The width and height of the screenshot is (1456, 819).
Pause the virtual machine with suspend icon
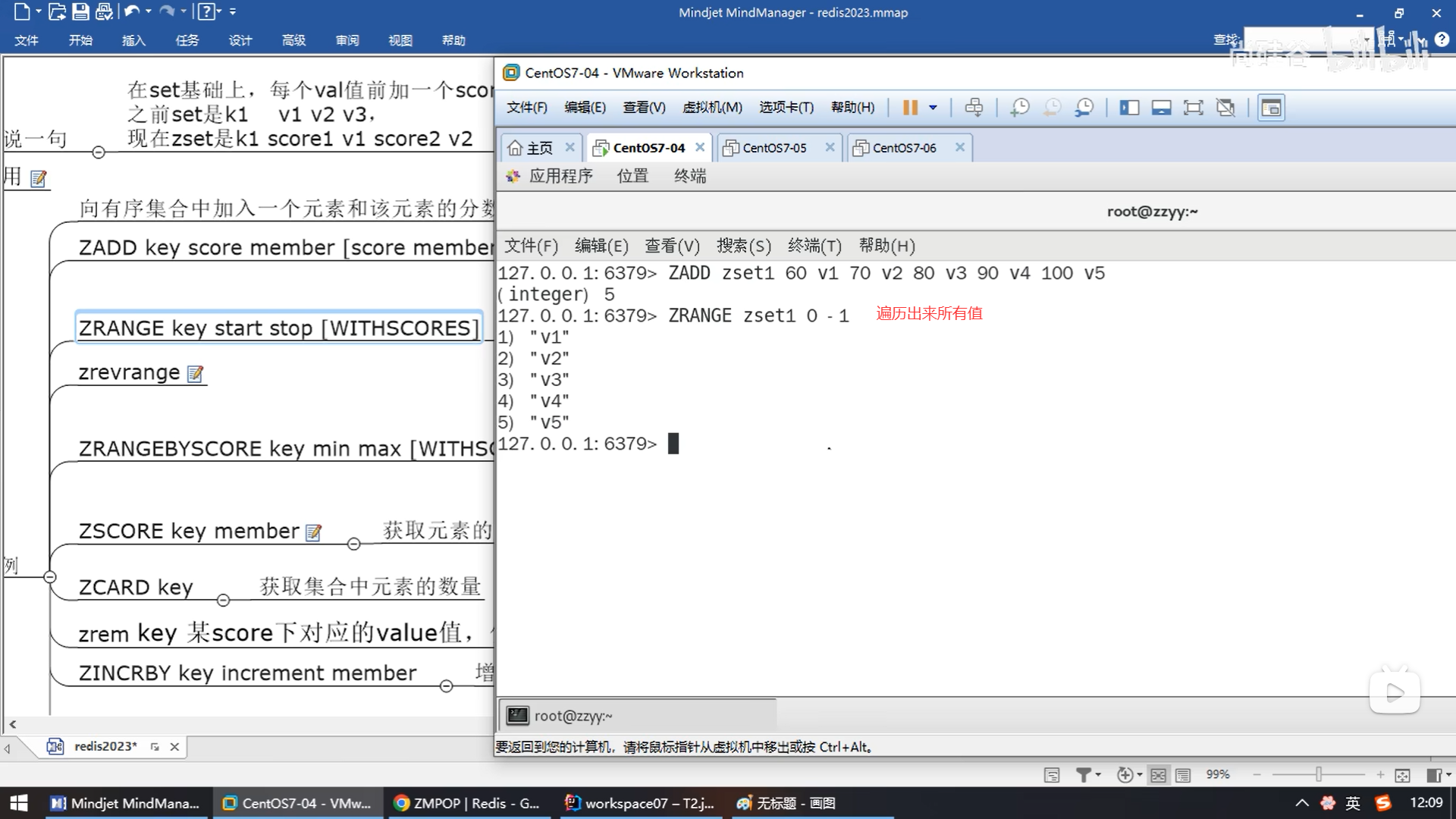910,108
